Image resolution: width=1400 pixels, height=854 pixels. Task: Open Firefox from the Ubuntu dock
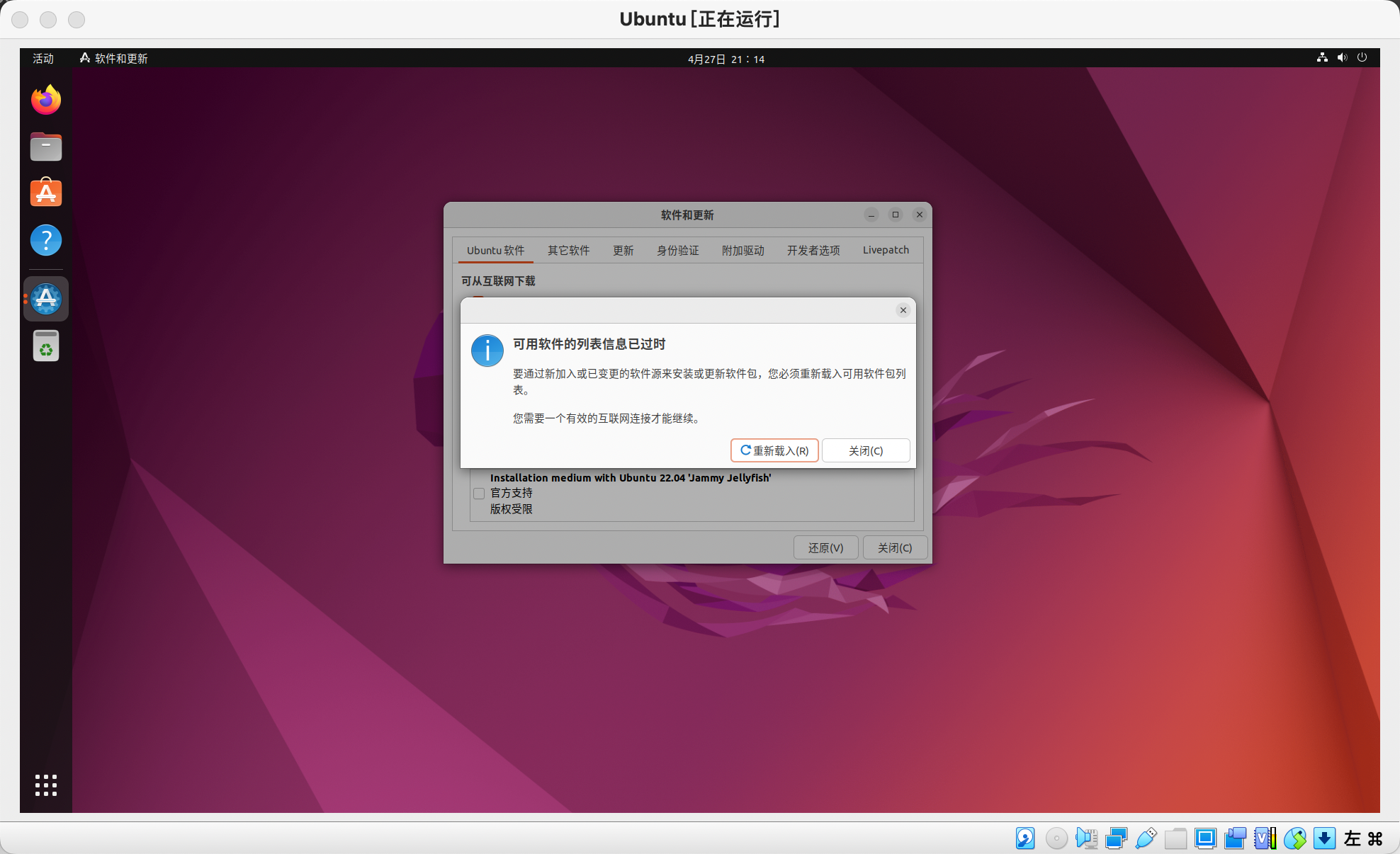[46, 100]
